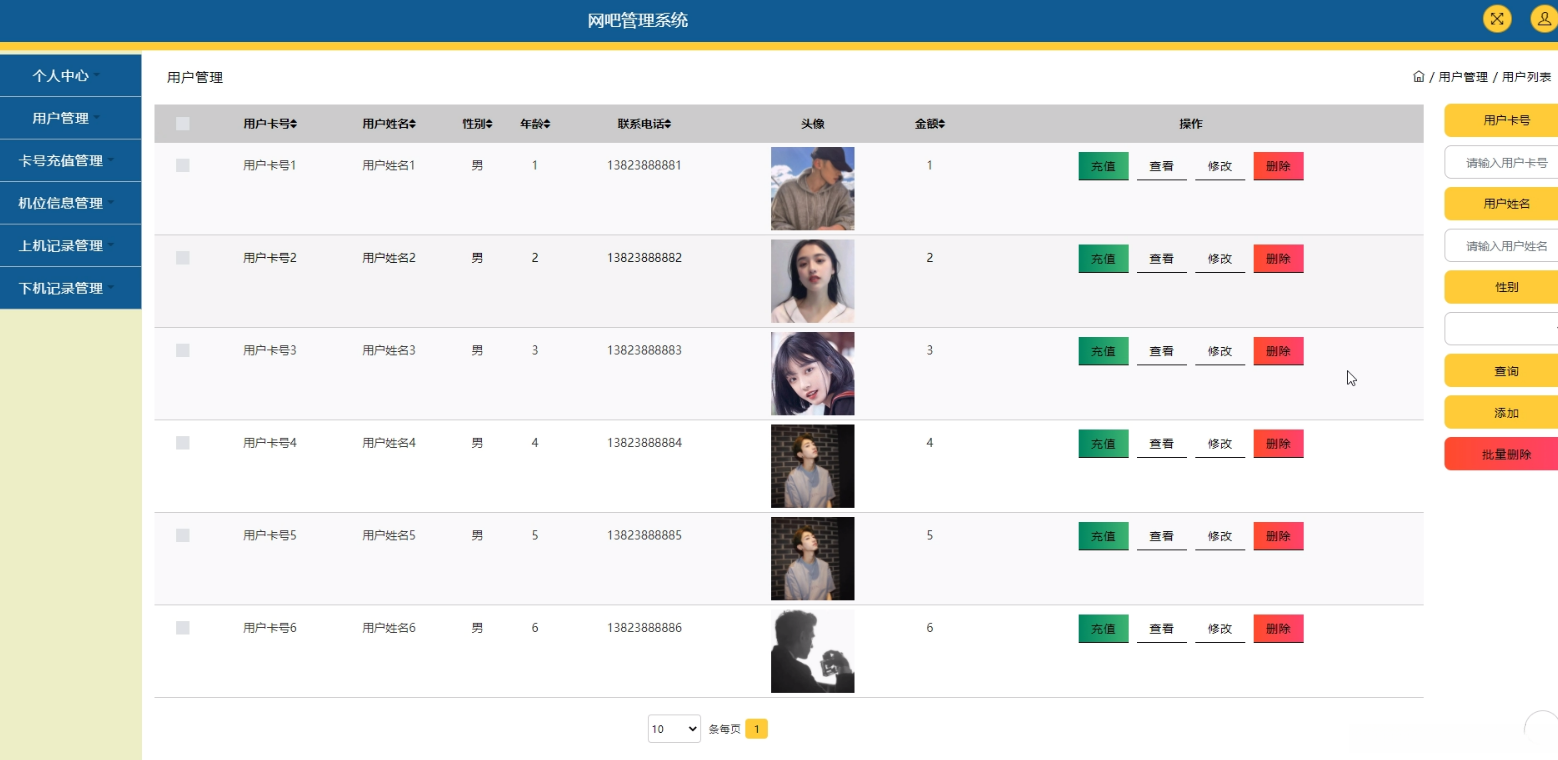The height and width of the screenshot is (760, 1558).
Task: View details of 用户姓名3
Action: (x=1162, y=351)
